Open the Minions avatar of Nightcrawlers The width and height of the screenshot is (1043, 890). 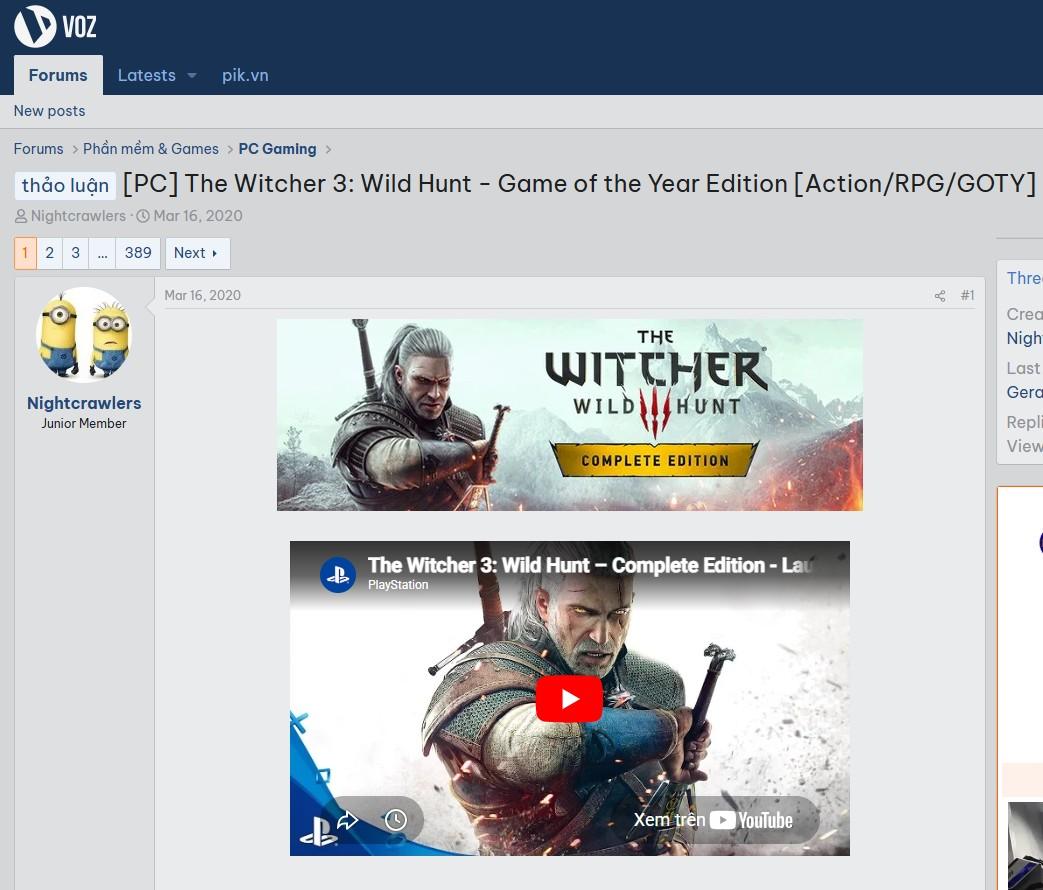tap(84, 335)
